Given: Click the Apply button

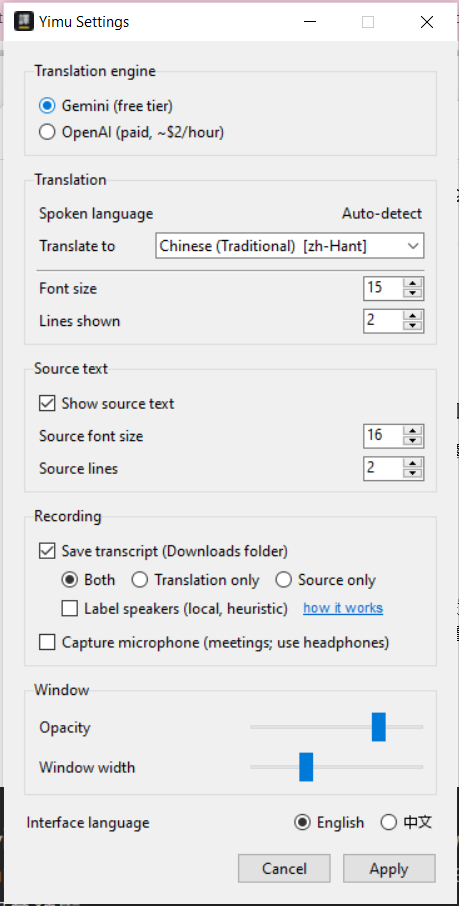Looking at the screenshot, I should click(389, 868).
